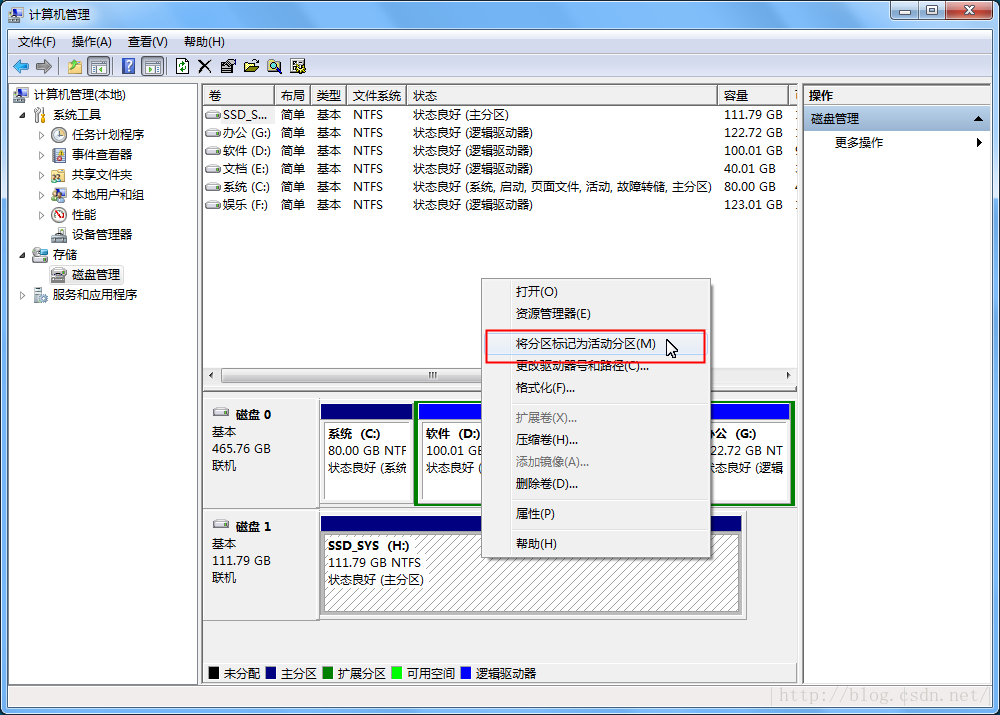Expand the 共享文件夹 node arrow
1000x715 pixels.
(41, 175)
